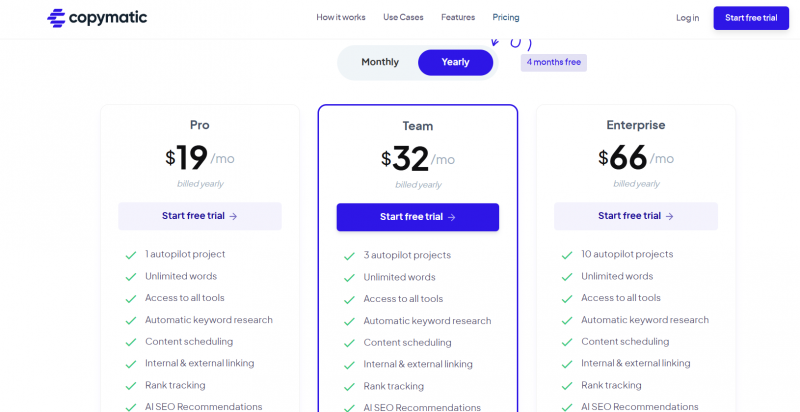Start free trial for Team plan

418,217
